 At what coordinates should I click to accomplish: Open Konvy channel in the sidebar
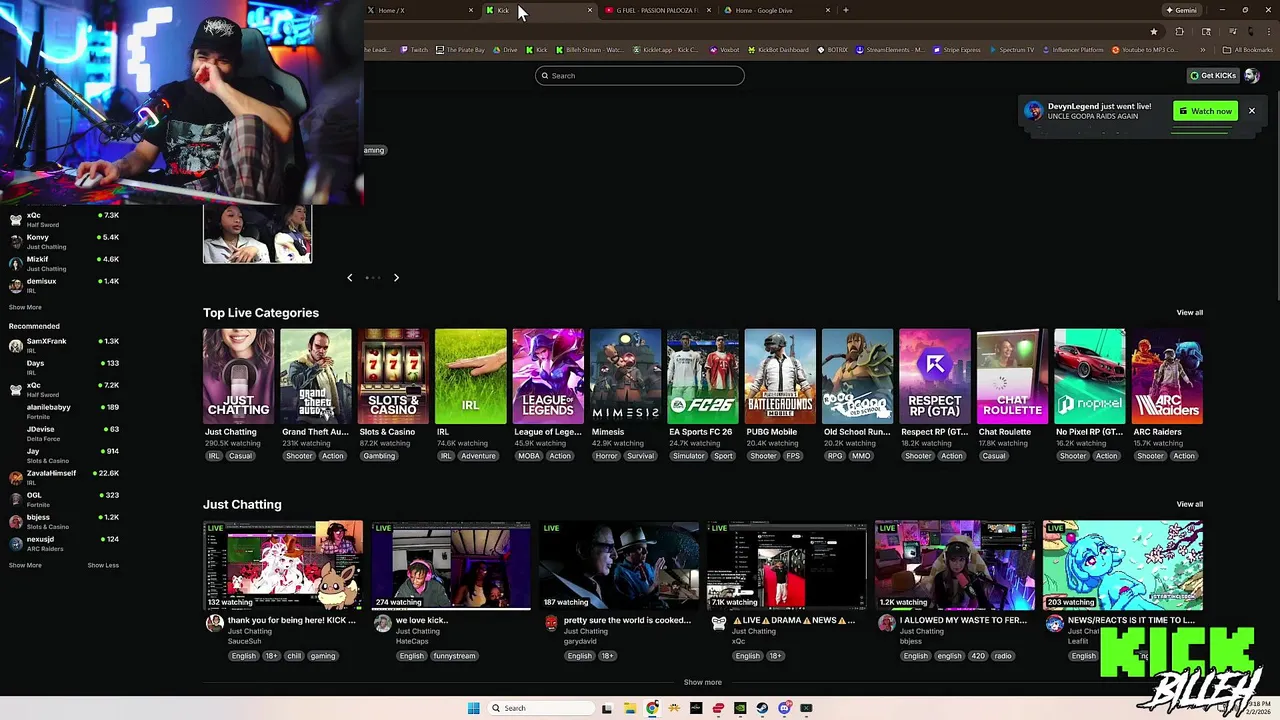(64, 241)
